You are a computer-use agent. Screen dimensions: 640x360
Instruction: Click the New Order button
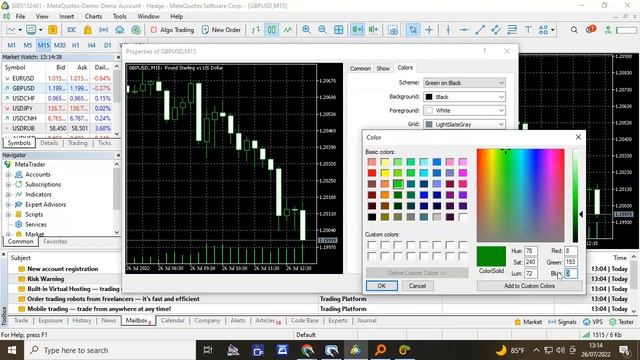(221, 30)
